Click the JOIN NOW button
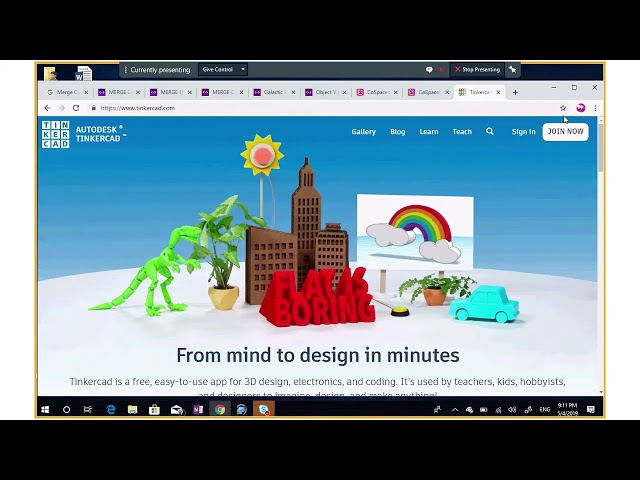The width and height of the screenshot is (640, 480). [565, 131]
